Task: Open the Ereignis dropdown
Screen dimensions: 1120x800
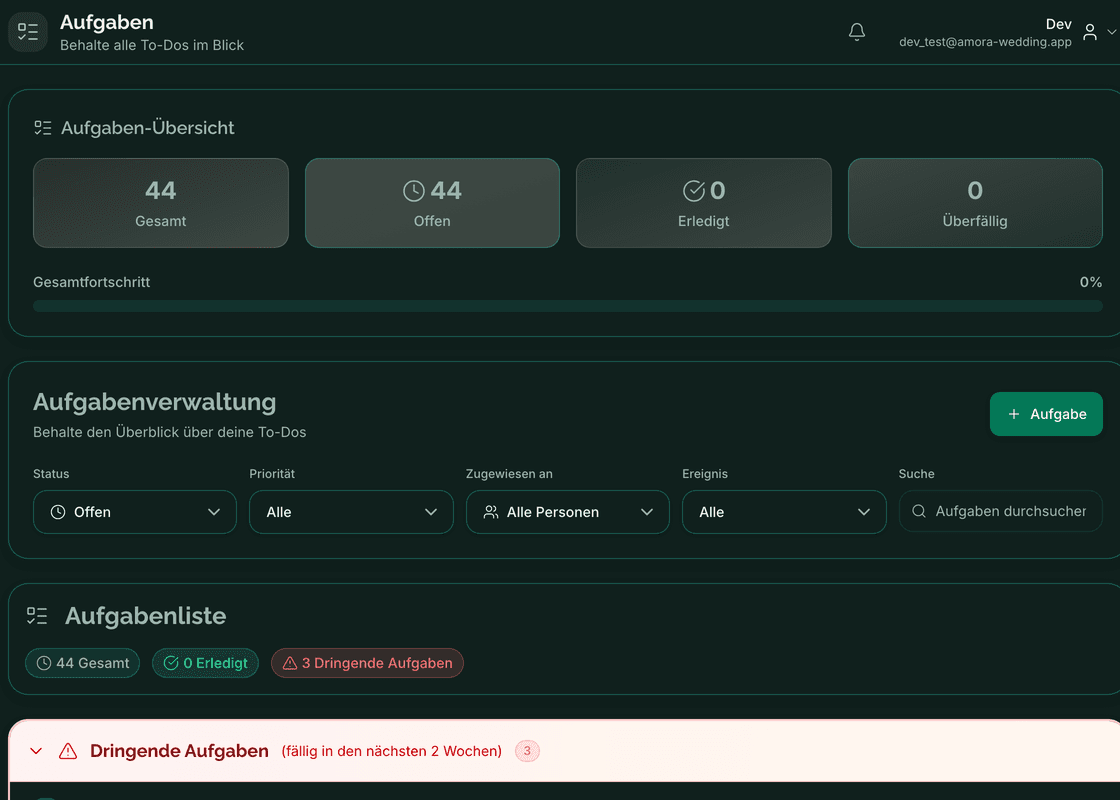Action: (784, 512)
